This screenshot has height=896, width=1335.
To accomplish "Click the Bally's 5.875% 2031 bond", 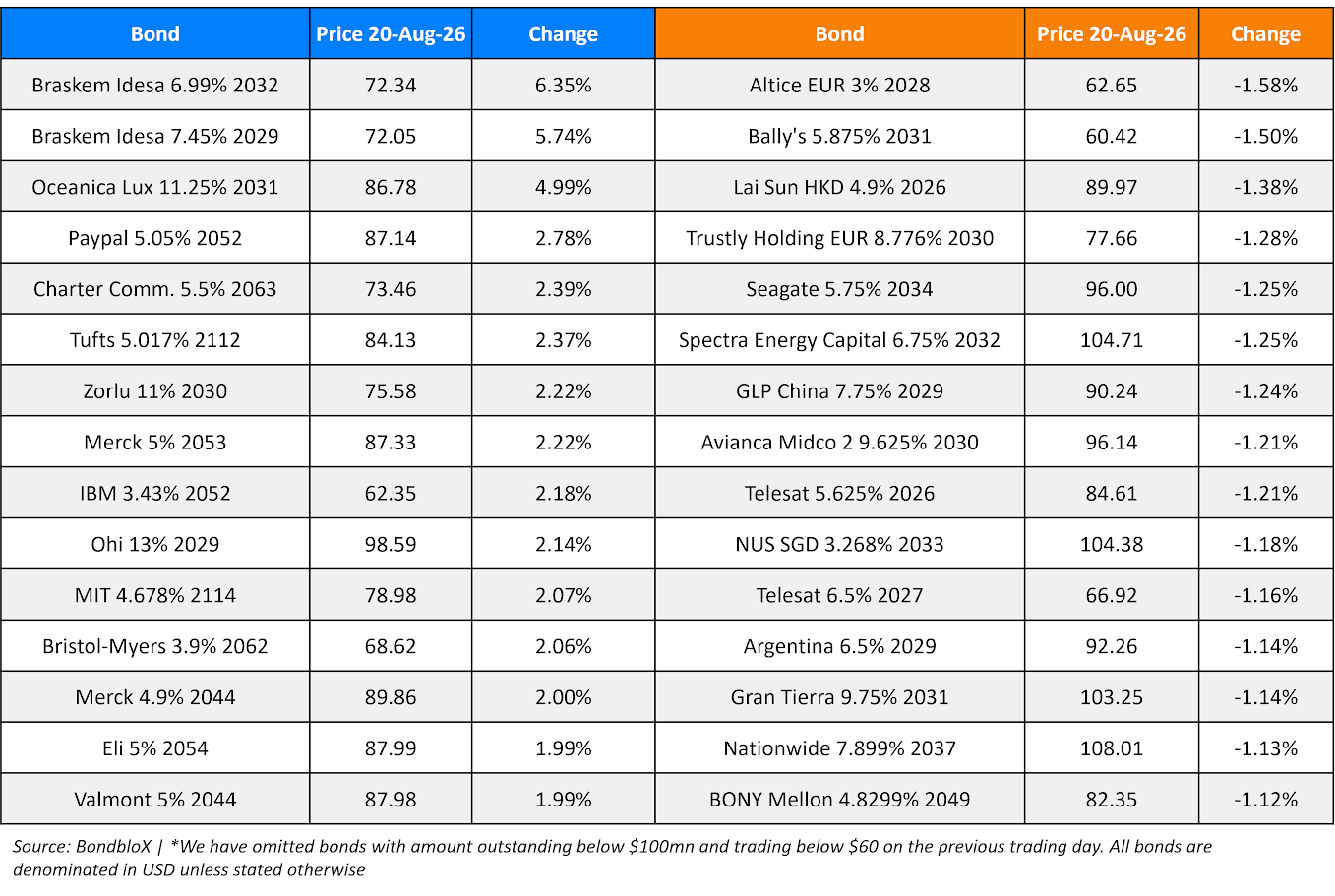I will point(839,136).
